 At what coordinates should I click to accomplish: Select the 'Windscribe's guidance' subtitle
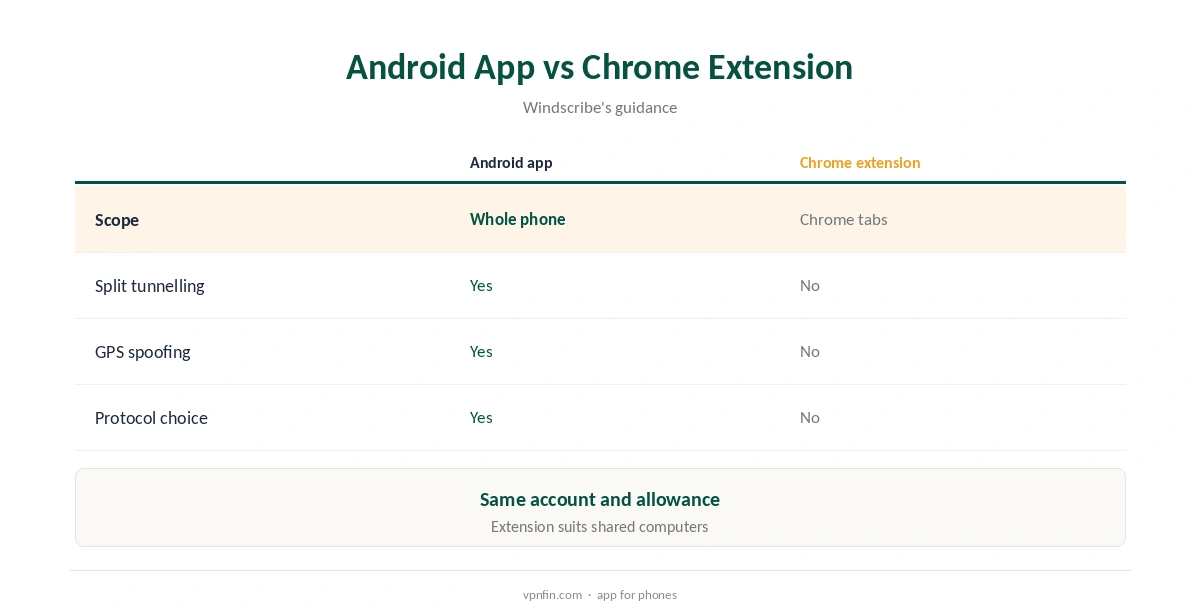[x=600, y=108]
